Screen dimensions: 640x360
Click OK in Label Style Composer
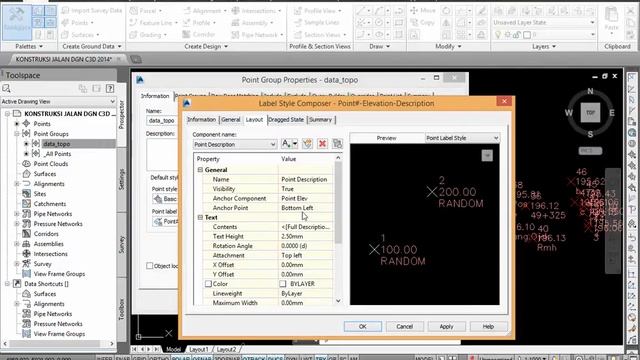pos(362,327)
